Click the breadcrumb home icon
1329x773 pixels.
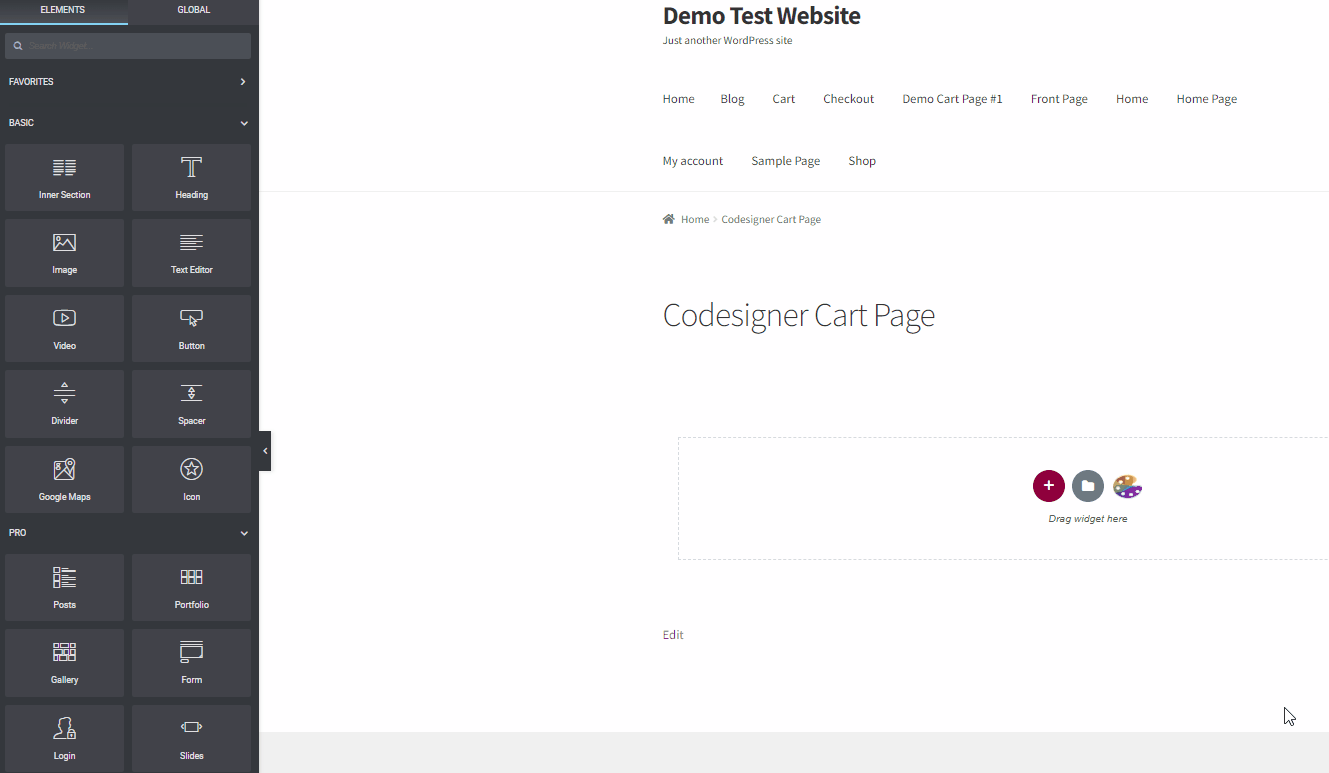pyautogui.click(x=669, y=219)
